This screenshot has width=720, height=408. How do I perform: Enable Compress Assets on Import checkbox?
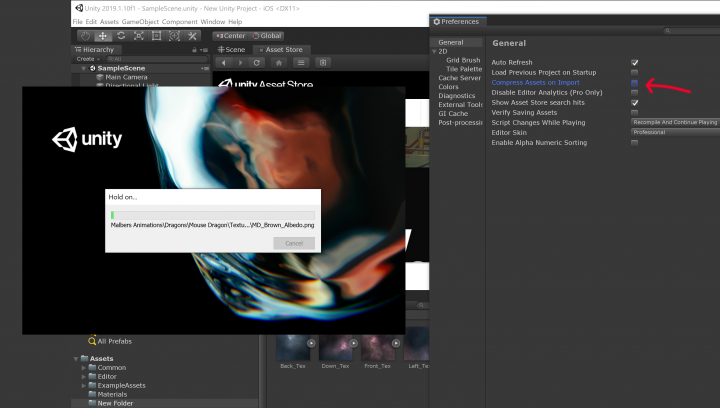[x=634, y=82]
